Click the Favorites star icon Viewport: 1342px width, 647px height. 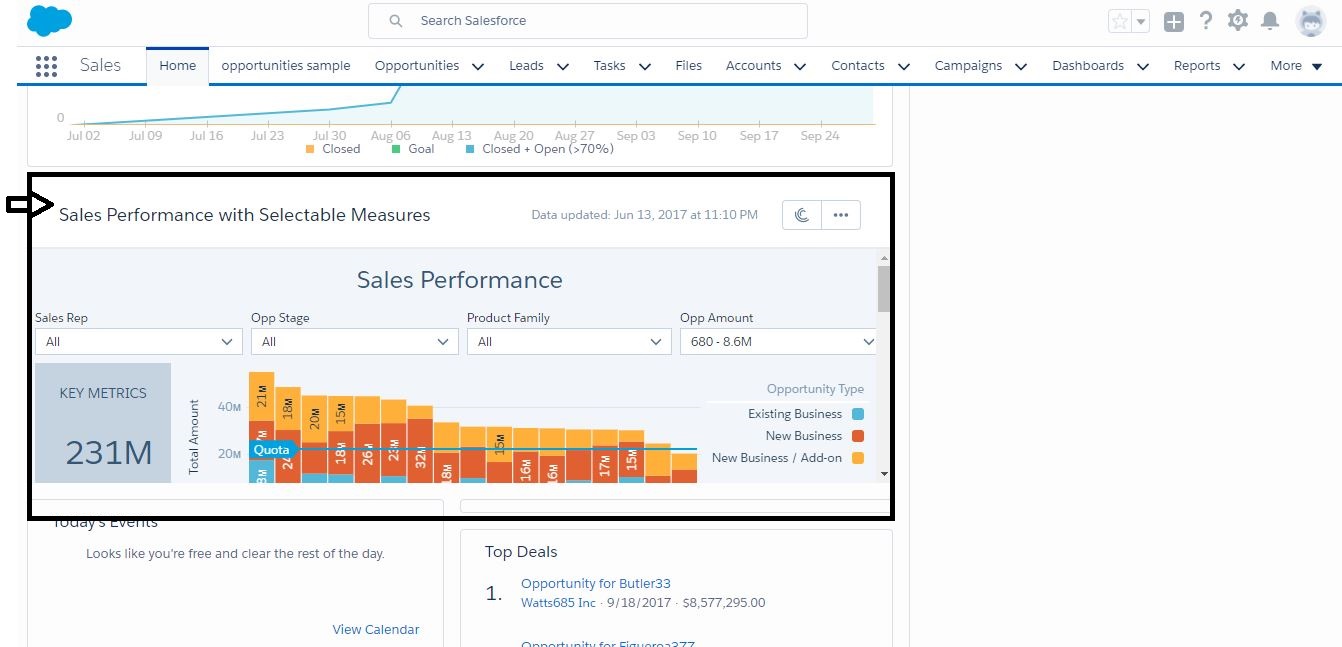(1120, 21)
